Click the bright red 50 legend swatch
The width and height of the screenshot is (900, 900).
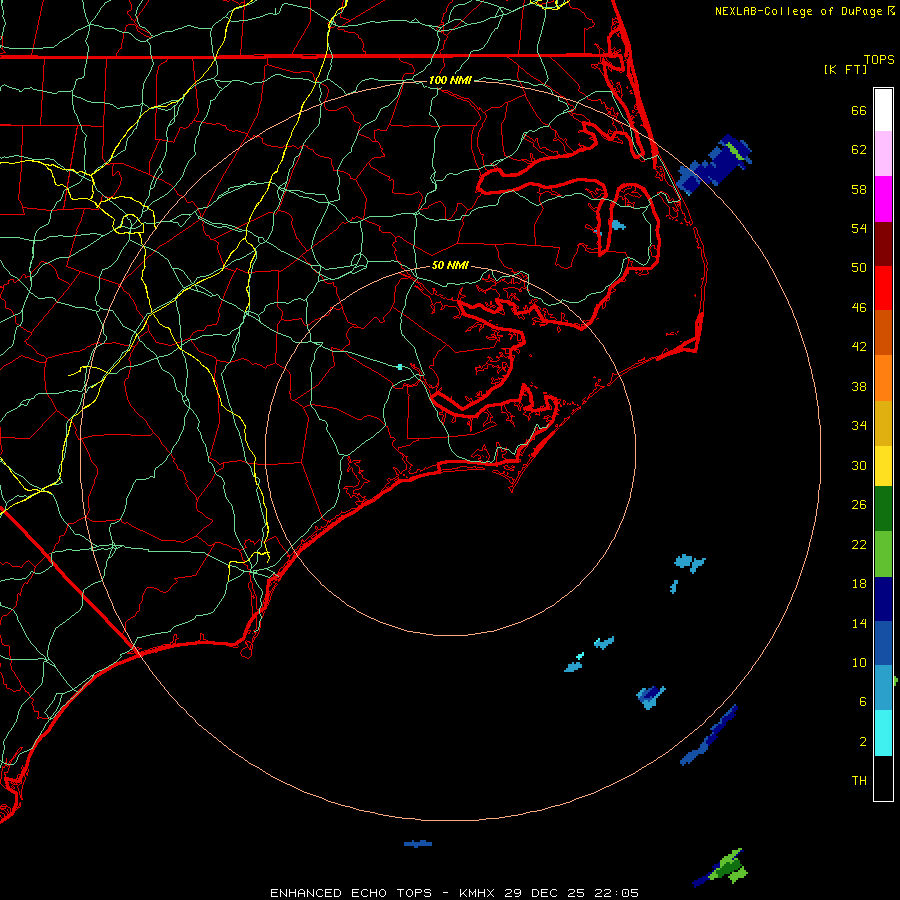pos(883,288)
